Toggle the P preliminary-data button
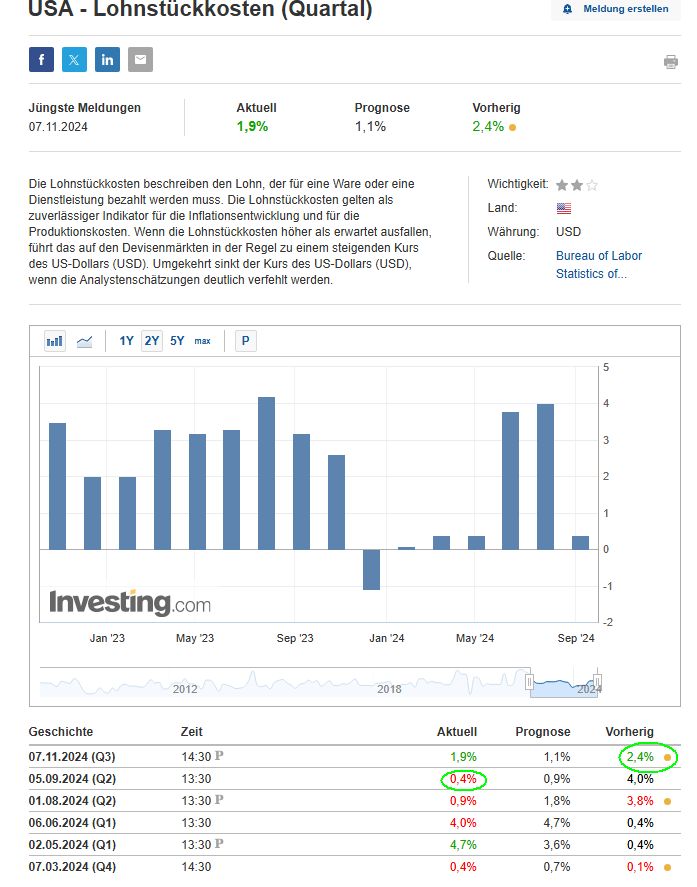The image size is (697, 887). tap(245, 341)
